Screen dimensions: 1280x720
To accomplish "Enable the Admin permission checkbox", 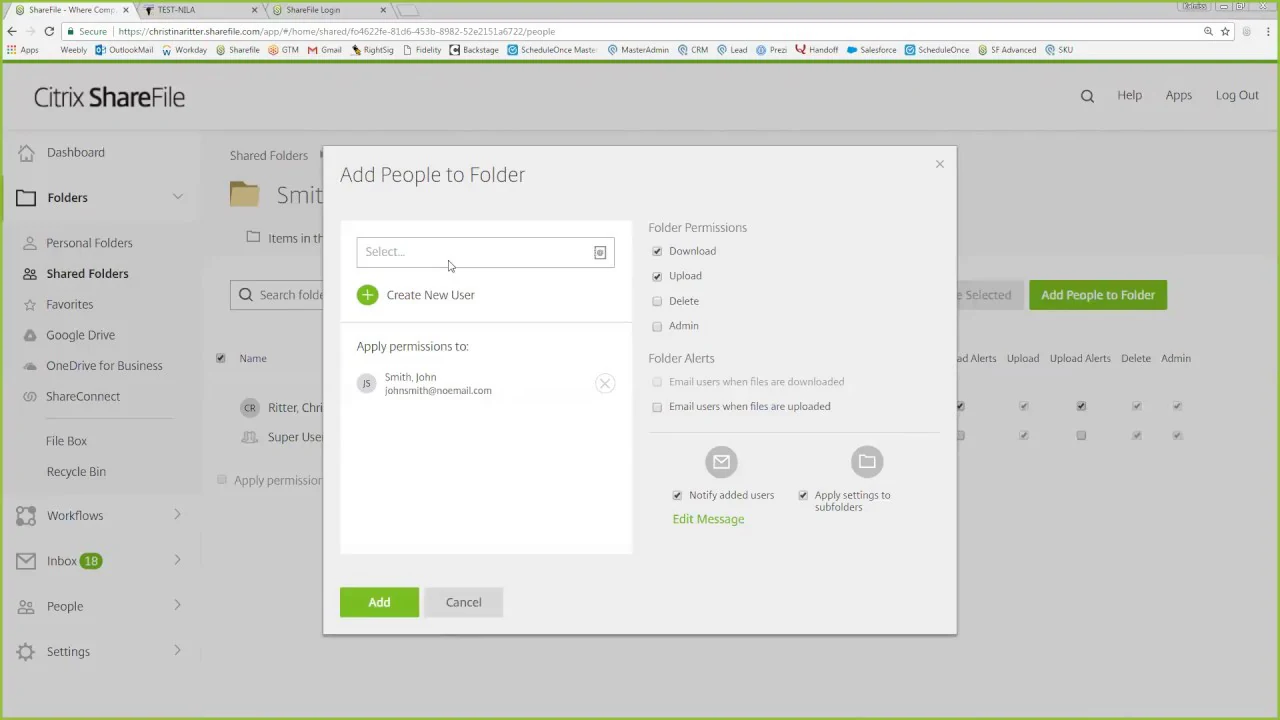I will pyautogui.click(x=657, y=326).
